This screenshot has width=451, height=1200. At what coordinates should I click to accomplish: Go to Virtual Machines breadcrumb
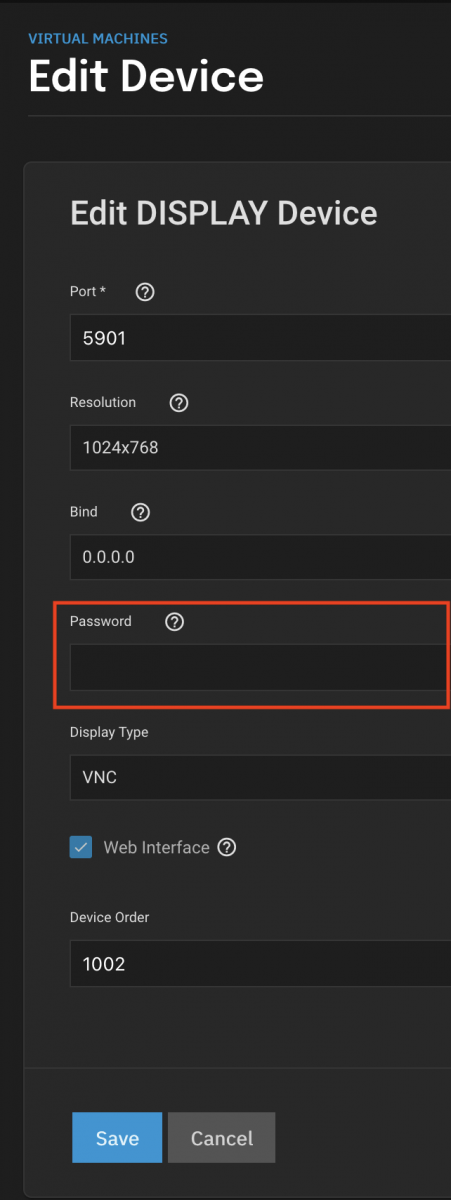[x=98, y=39]
